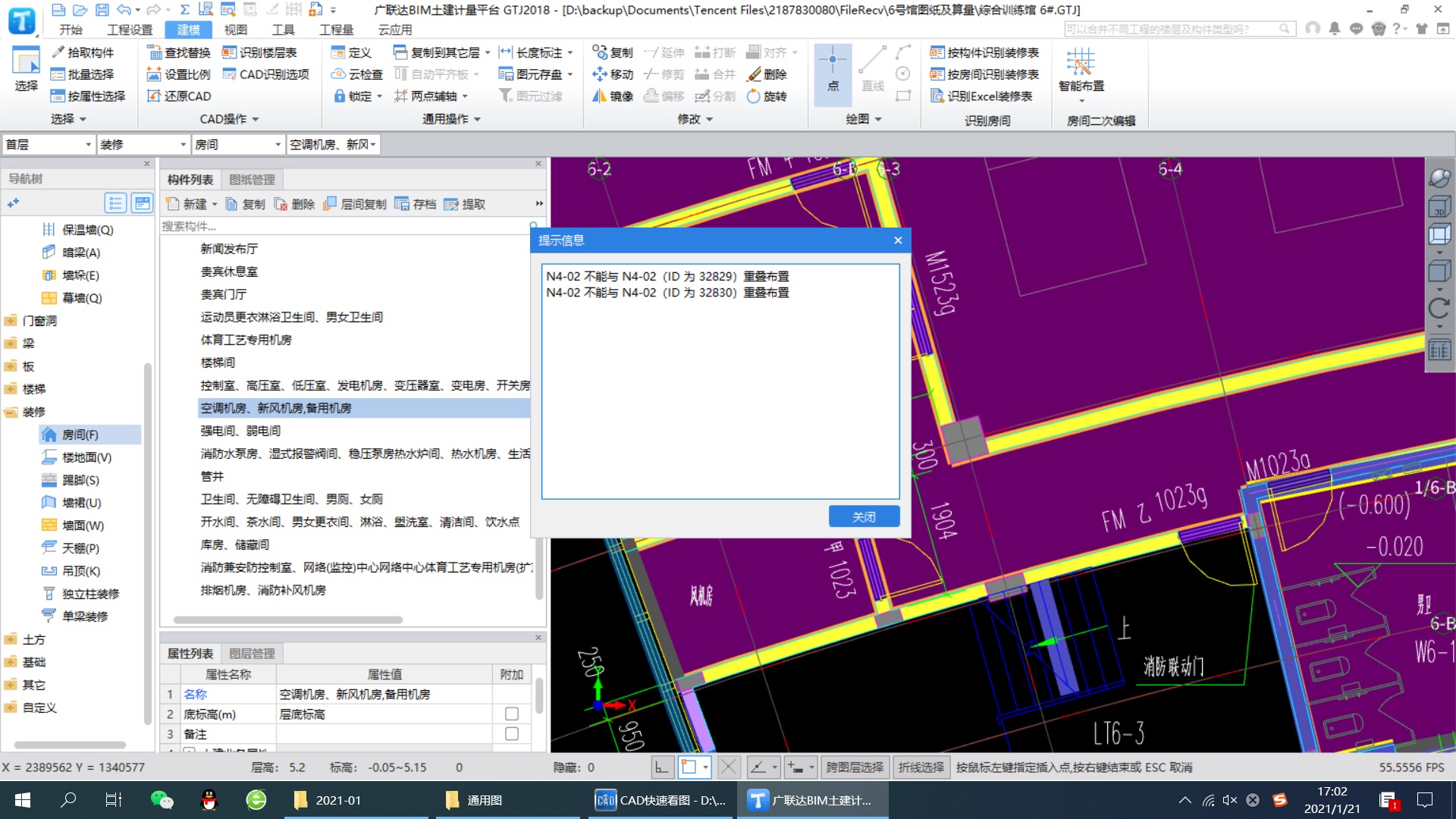This screenshot has height=819, width=1456.
Task: Expand the 土方 tree node
Action: click(x=11, y=639)
